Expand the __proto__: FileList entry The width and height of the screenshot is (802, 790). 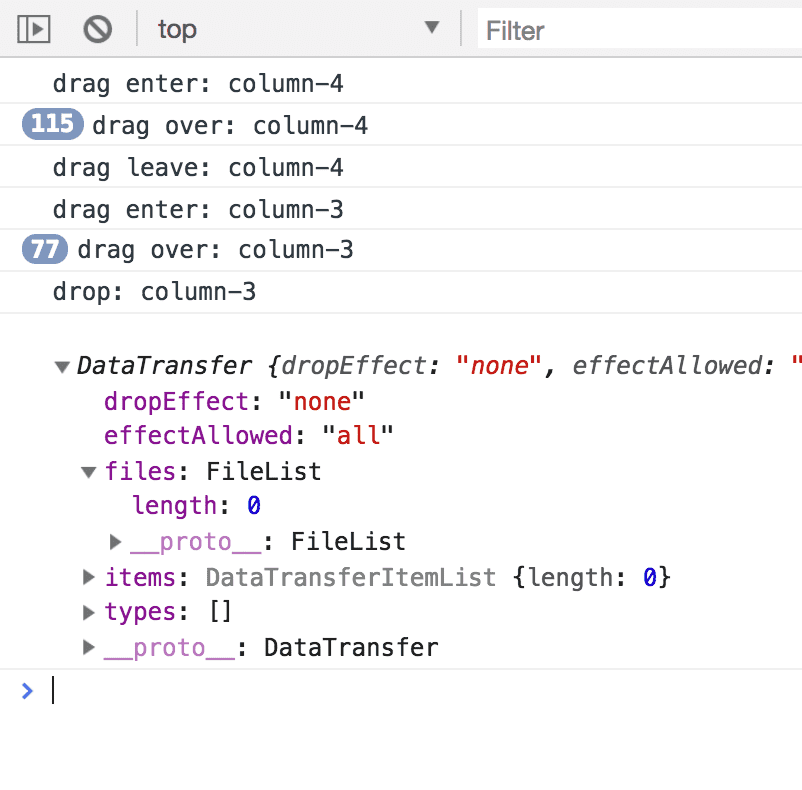click(116, 542)
